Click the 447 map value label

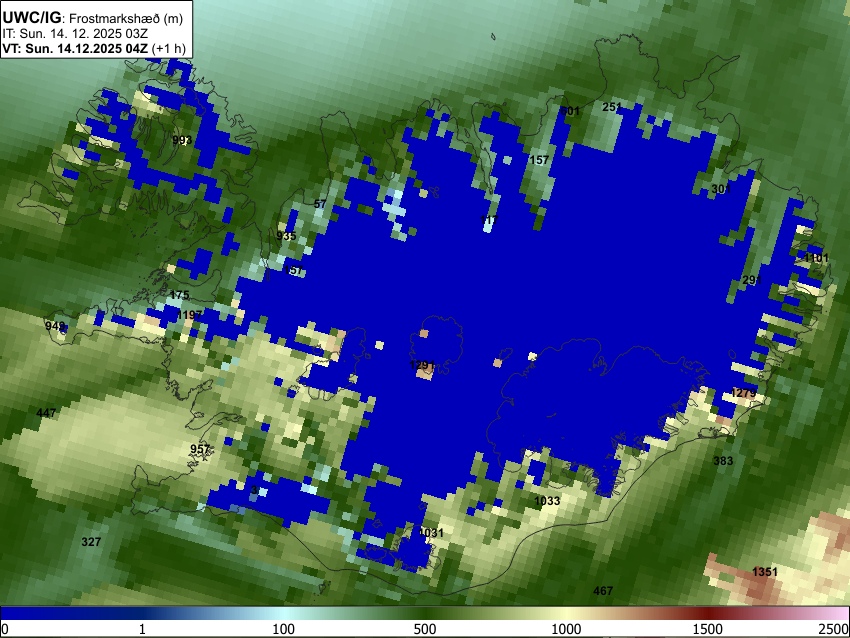tap(46, 413)
